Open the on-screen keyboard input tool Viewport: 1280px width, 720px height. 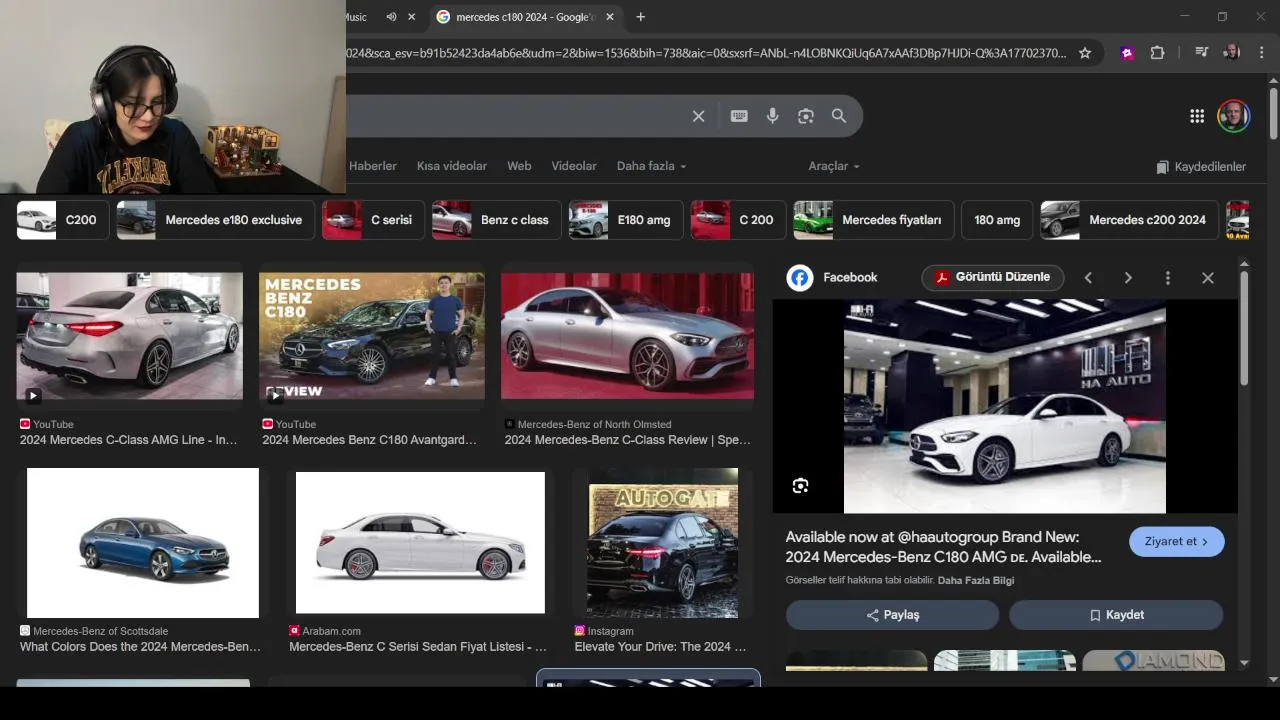[x=739, y=116]
